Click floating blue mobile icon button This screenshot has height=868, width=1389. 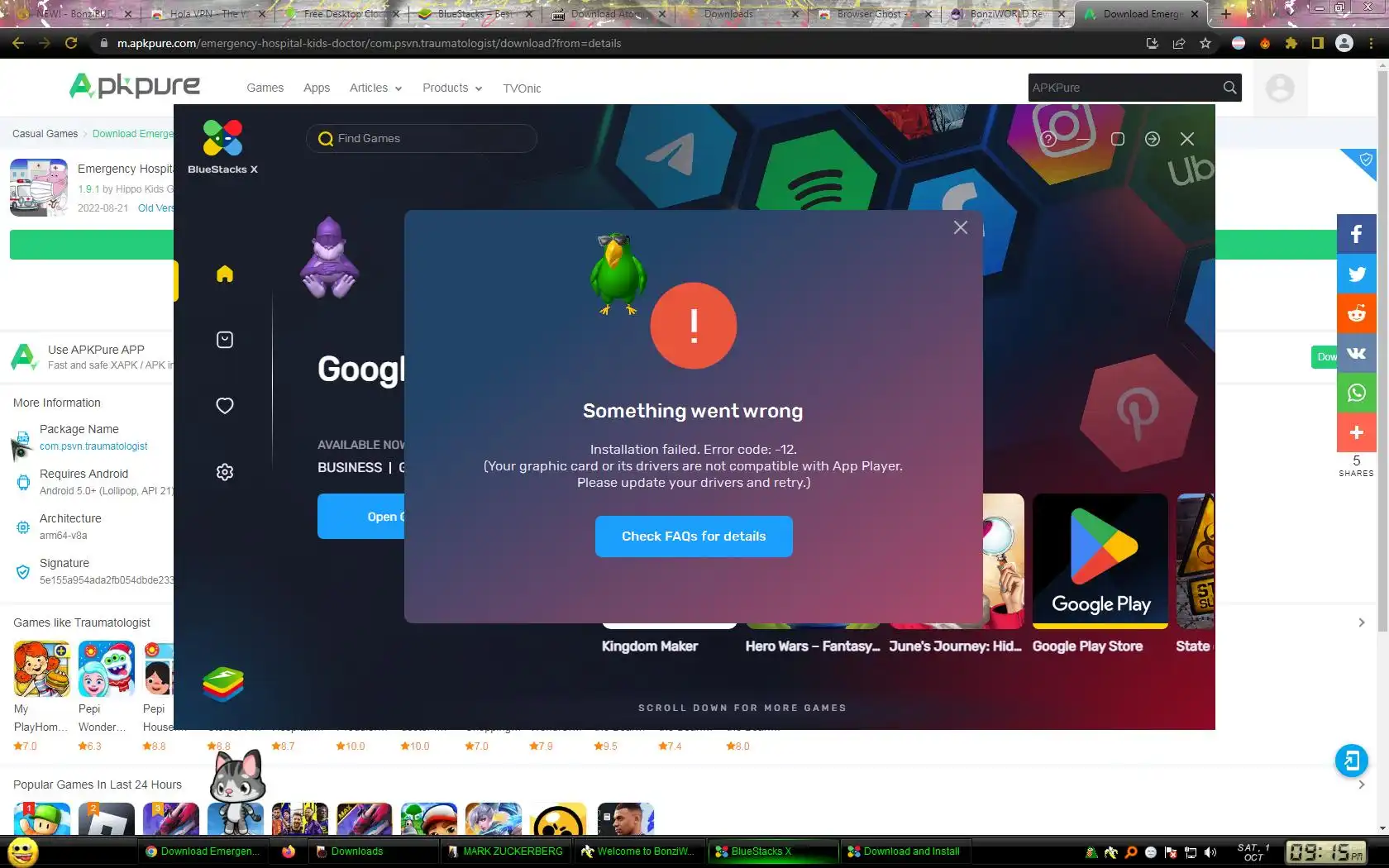coord(1352,761)
